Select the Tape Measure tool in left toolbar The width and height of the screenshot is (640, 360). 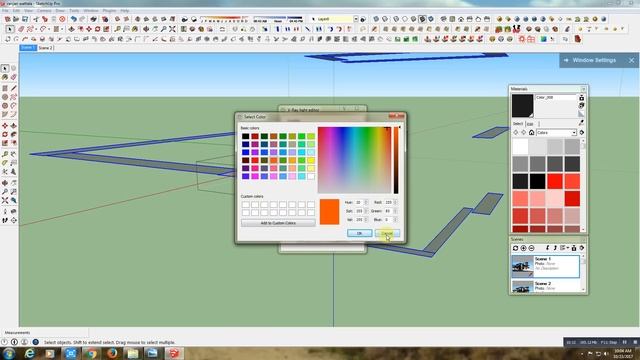tap(5, 154)
